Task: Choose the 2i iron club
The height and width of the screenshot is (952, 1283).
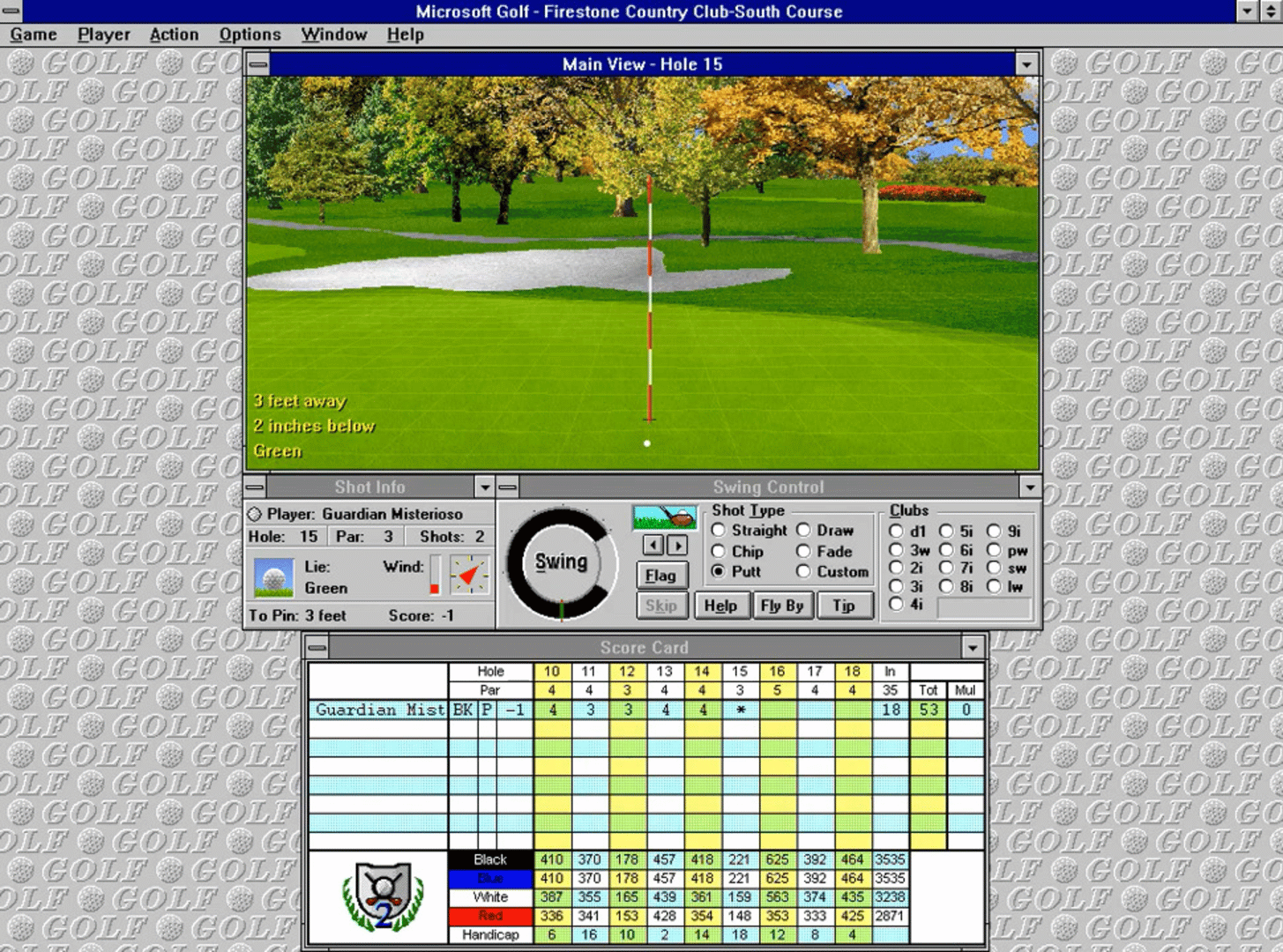Action: click(906, 569)
